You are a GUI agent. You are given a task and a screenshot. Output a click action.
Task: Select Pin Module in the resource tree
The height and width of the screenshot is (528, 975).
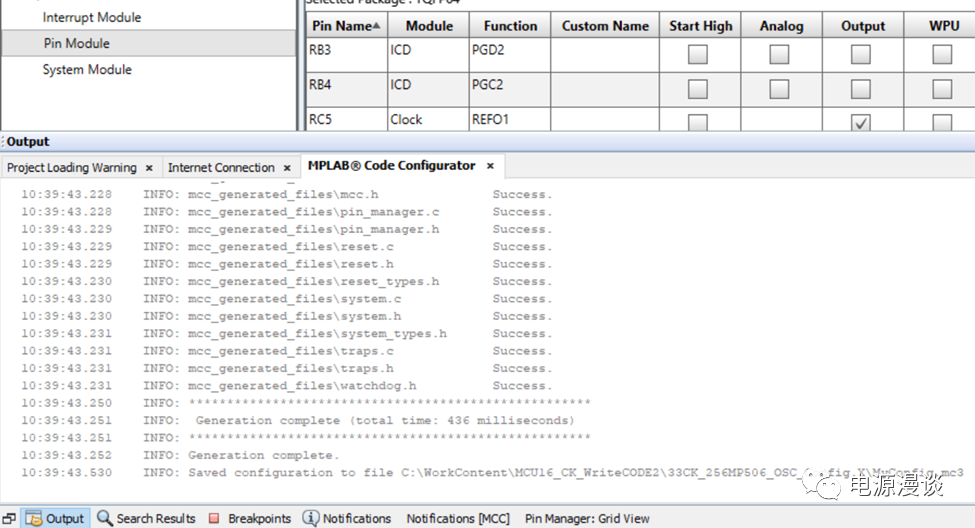pos(76,43)
